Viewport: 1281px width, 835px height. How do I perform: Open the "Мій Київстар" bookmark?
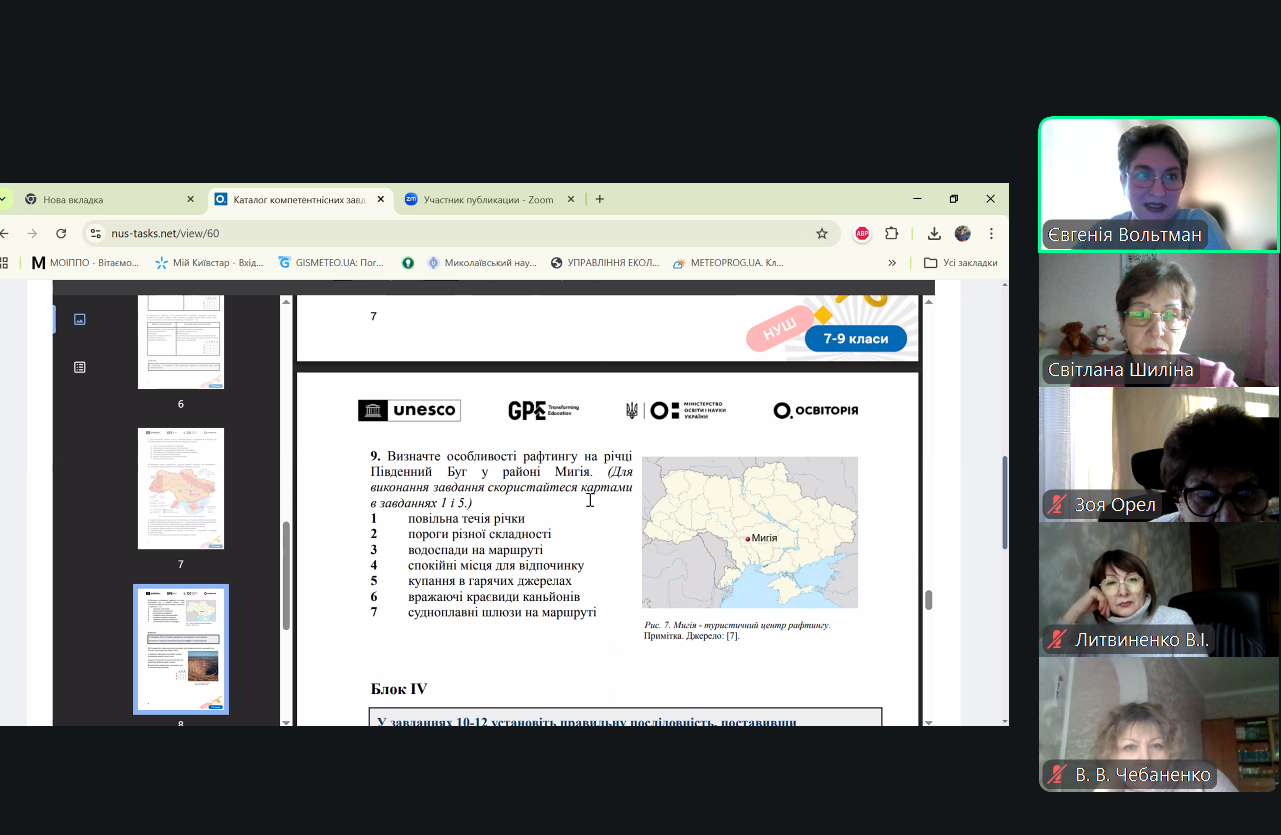click(x=209, y=263)
